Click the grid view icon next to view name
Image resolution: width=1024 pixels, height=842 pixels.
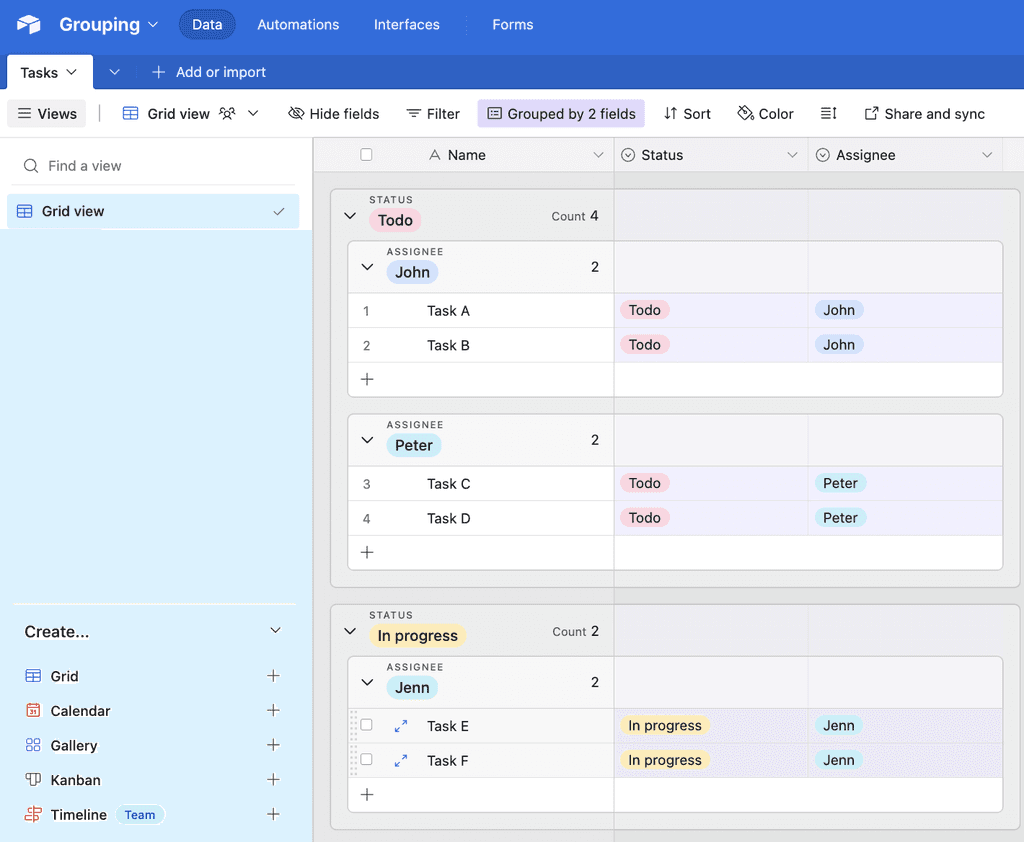pyautogui.click(x=131, y=113)
